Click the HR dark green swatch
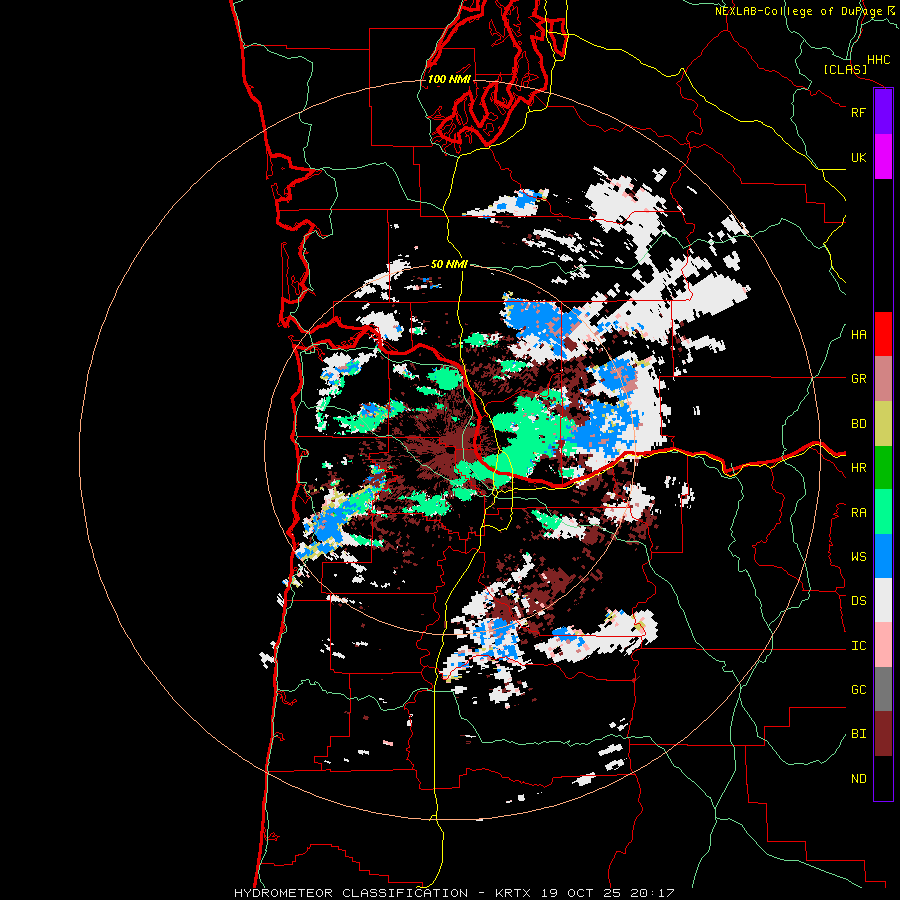This screenshot has height=900, width=900. tap(883, 468)
